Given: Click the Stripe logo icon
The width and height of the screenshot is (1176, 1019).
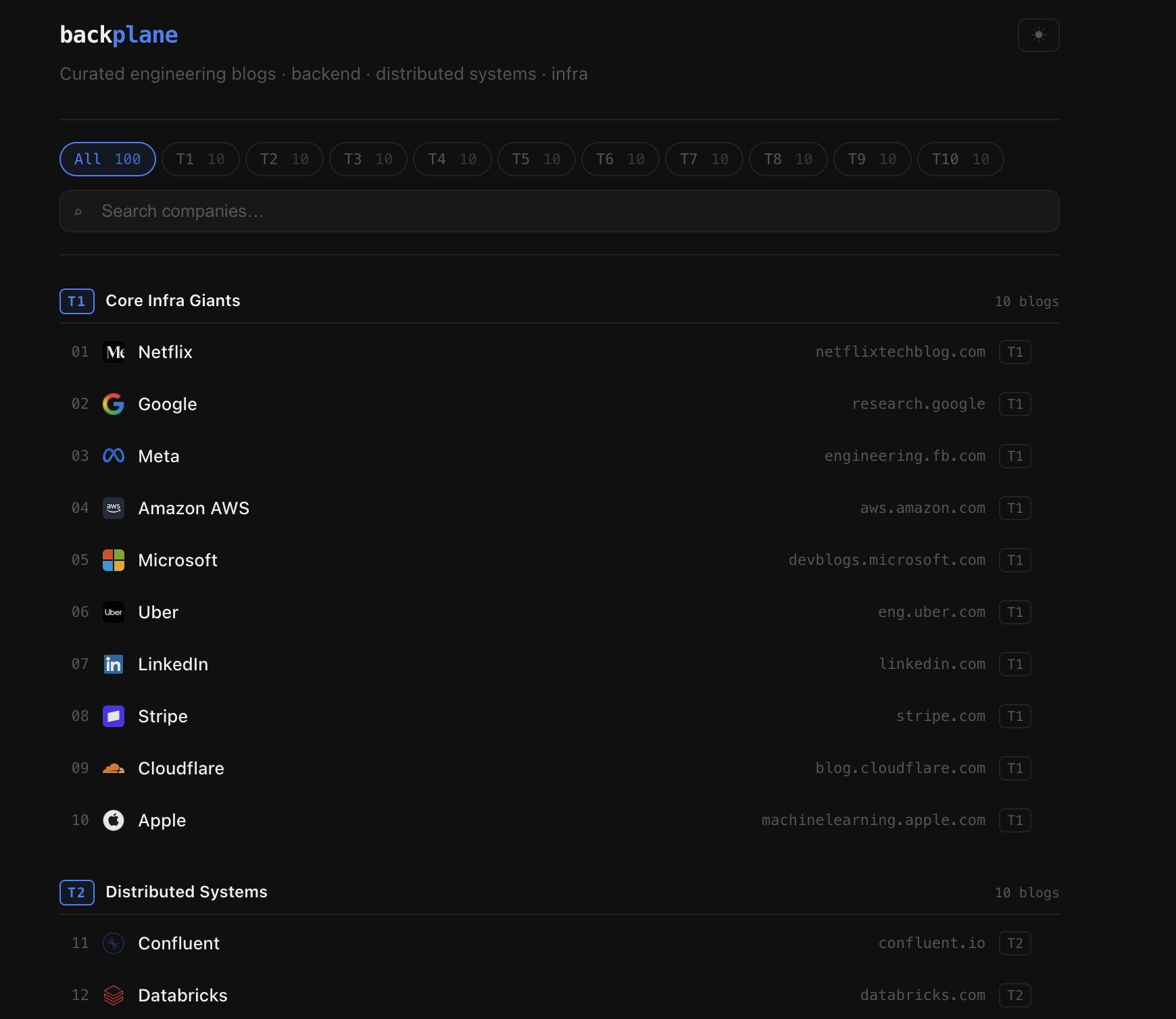Looking at the screenshot, I should tap(114, 716).
